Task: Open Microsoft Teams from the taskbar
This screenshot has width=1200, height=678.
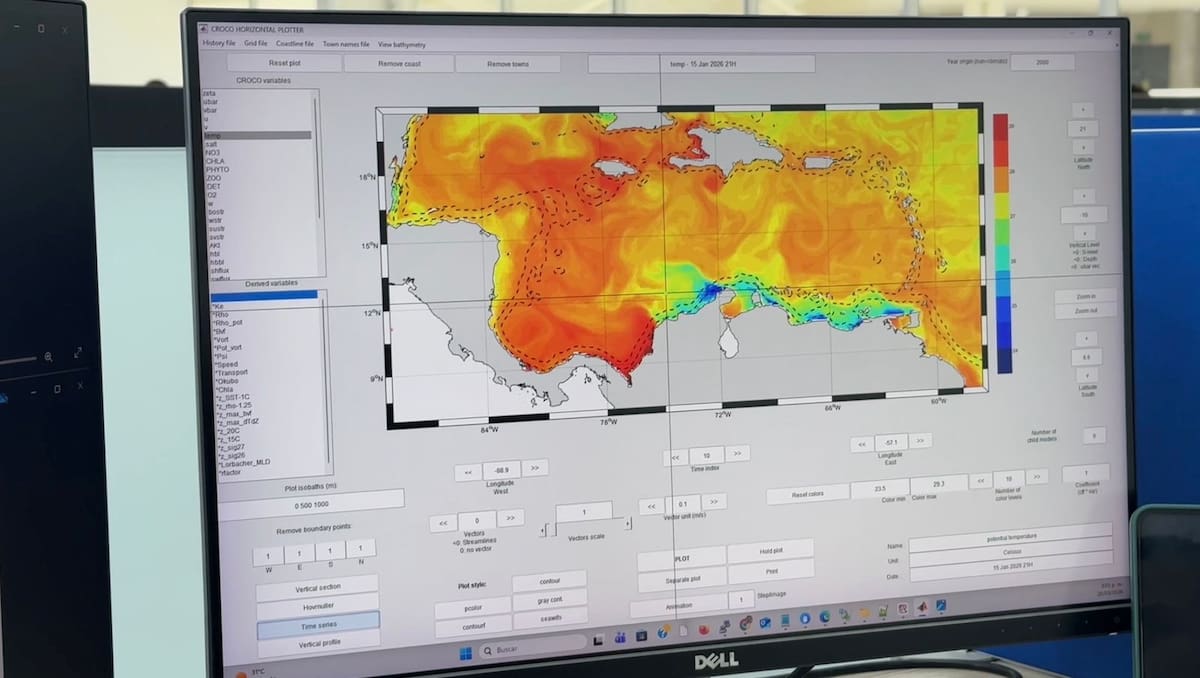Action: [619, 637]
